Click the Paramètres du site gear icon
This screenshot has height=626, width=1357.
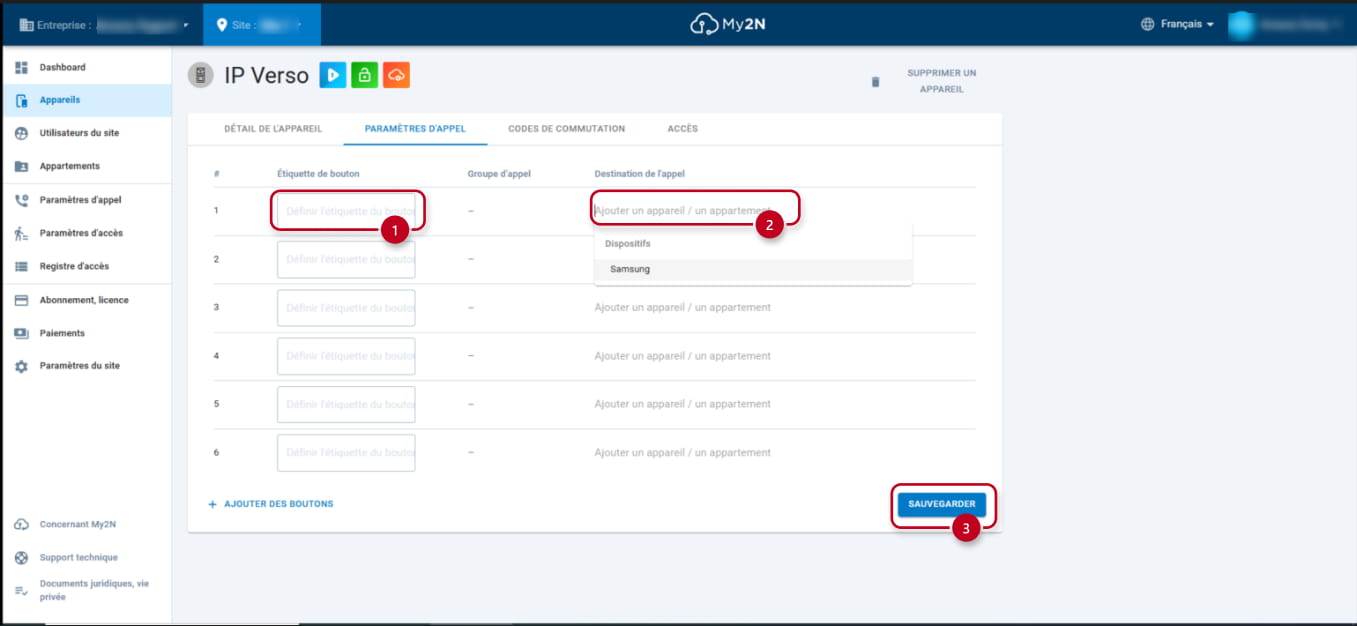[x=21, y=366]
